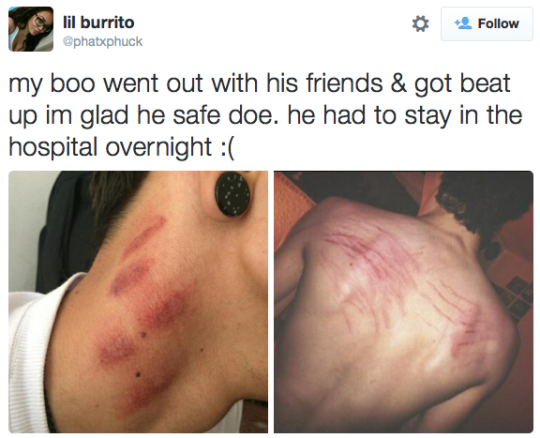Enlarge the left neck bruises photo

point(138,302)
